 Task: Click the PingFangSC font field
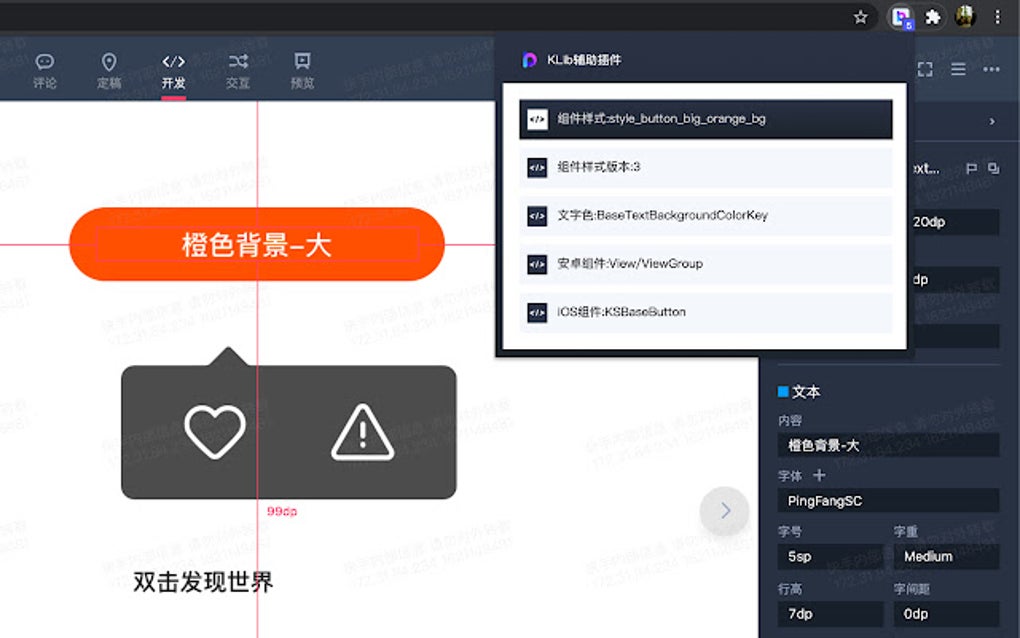click(889, 501)
